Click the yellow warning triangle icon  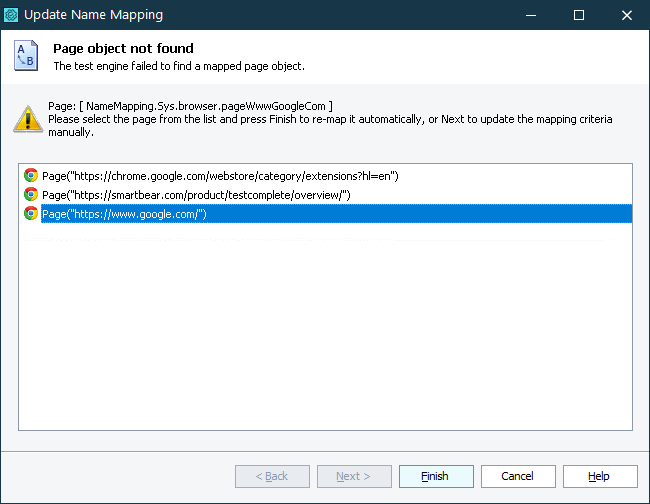tap(26, 118)
